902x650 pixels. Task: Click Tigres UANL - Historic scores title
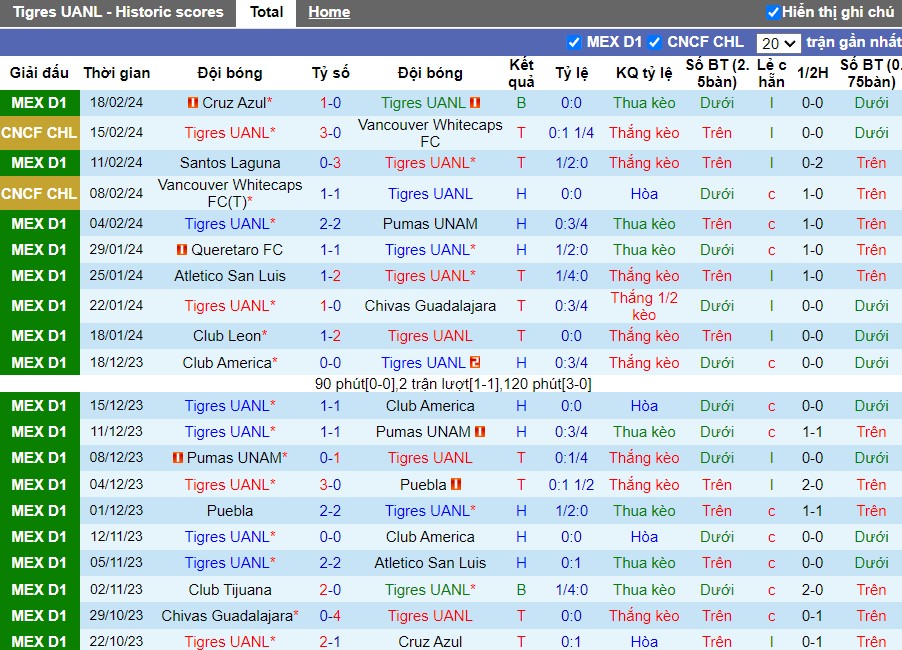click(118, 12)
